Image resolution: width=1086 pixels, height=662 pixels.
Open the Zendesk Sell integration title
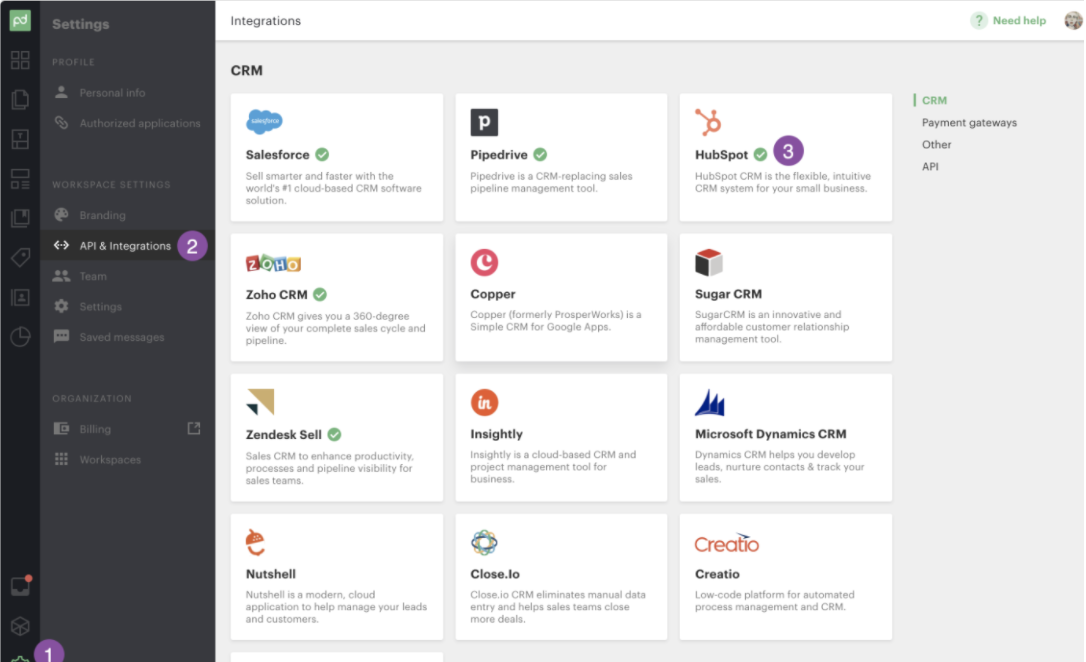point(283,434)
